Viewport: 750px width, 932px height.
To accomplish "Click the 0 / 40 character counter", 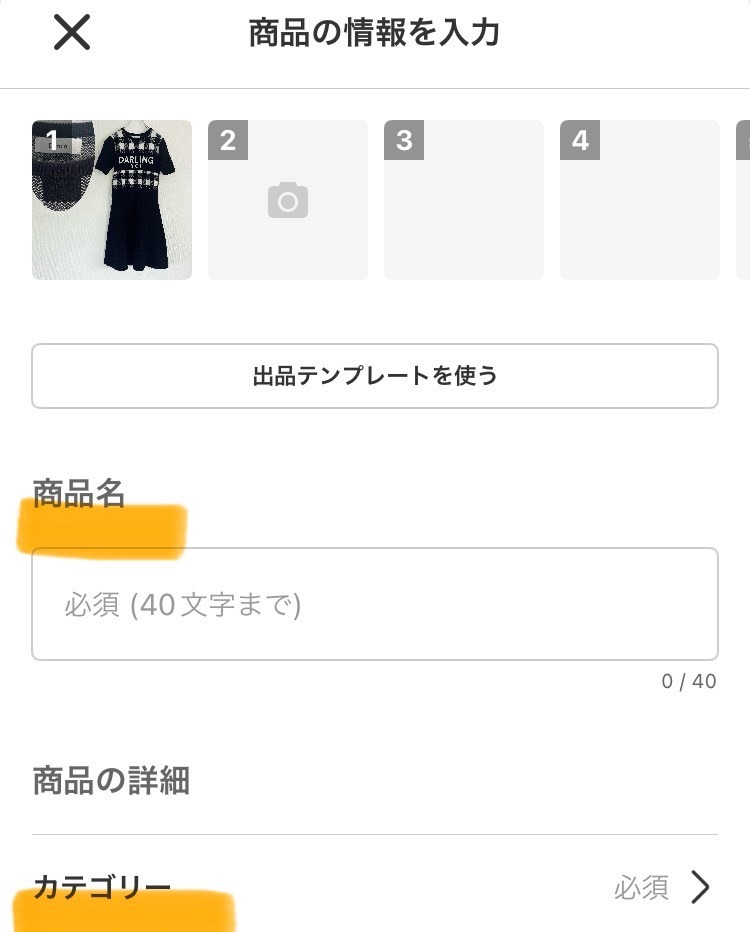I will [x=689, y=681].
